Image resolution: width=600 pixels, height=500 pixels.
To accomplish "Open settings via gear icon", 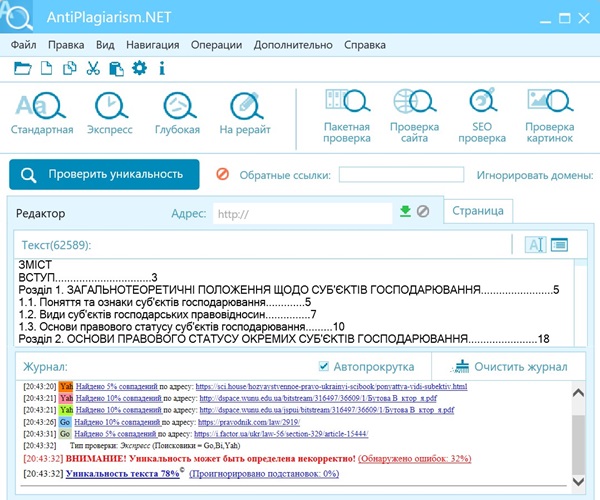I will click(139, 68).
